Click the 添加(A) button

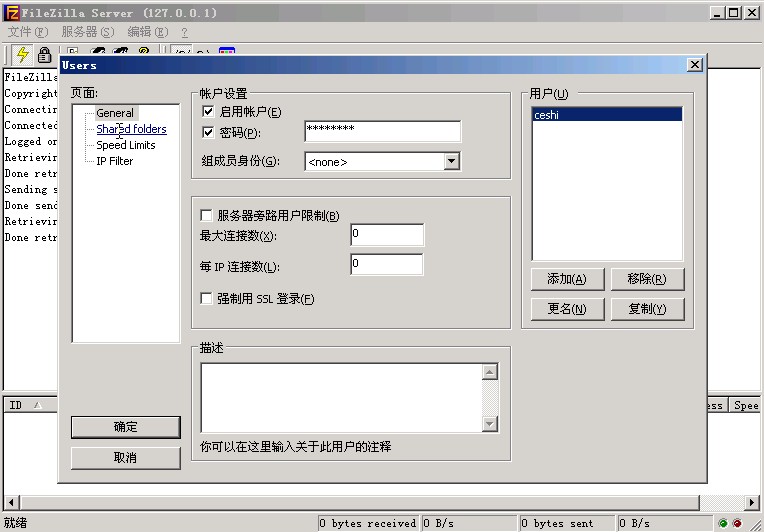[x=568, y=279]
